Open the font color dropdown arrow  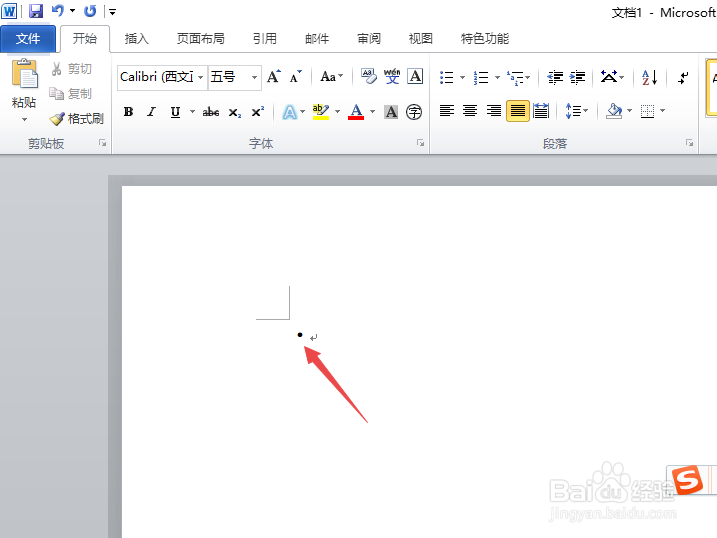click(372, 112)
